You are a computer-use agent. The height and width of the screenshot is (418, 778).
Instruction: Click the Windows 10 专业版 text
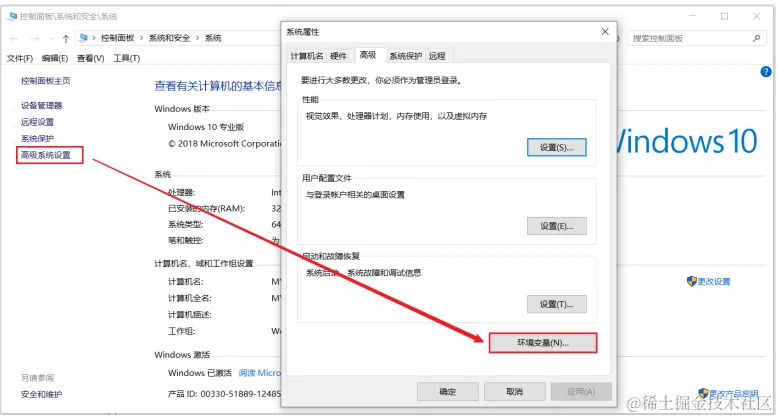pyautogui.click(x=206, y=127)
